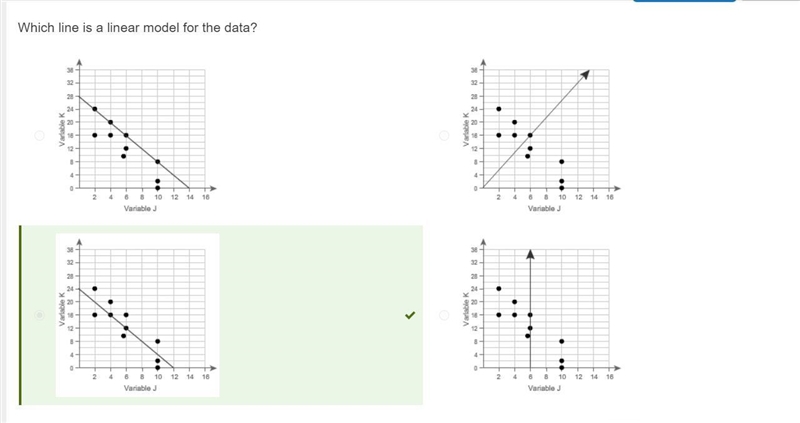Screen dimensions: 800x423
Task: Click the graph with the increasing arrow line
Action: tap(541, 136)
